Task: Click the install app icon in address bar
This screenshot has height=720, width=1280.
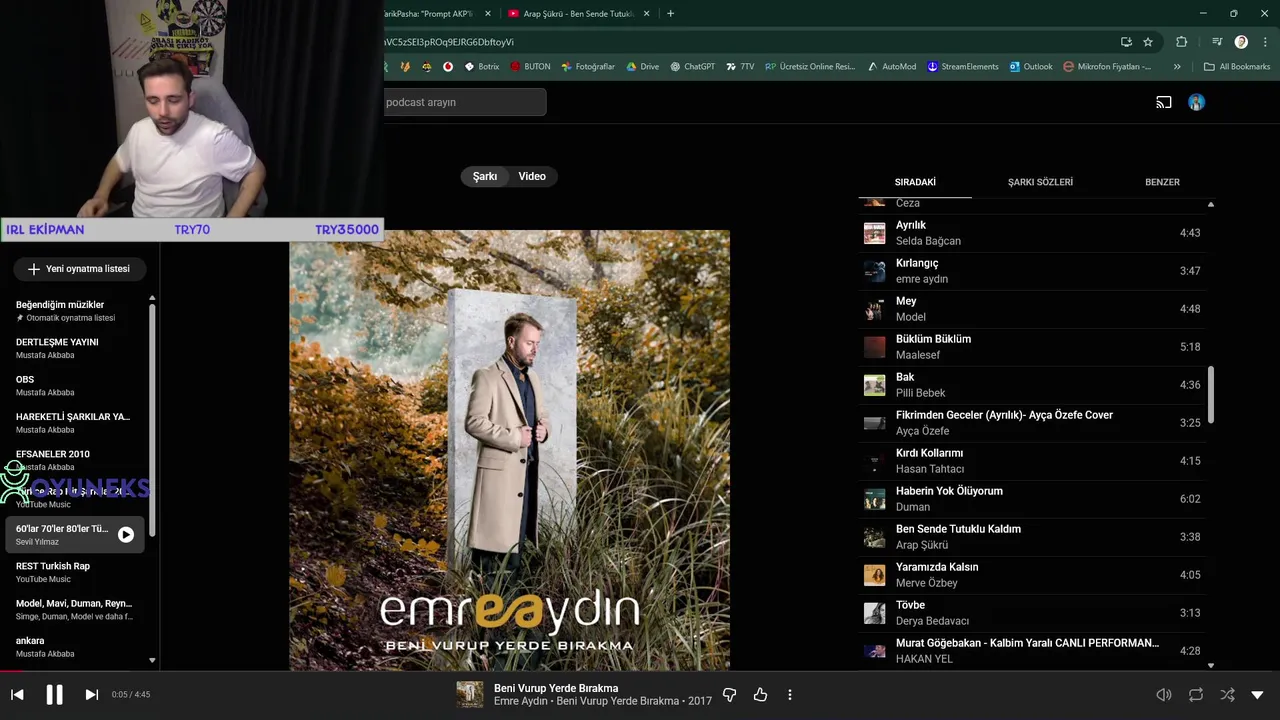Action: [1126, 42]
